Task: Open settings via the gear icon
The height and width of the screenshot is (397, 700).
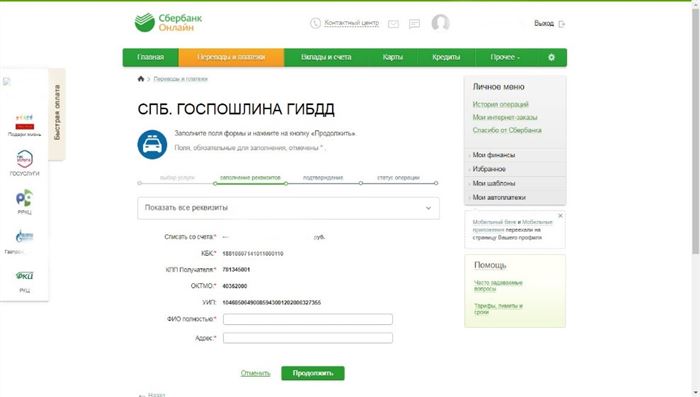Action: 551,57
